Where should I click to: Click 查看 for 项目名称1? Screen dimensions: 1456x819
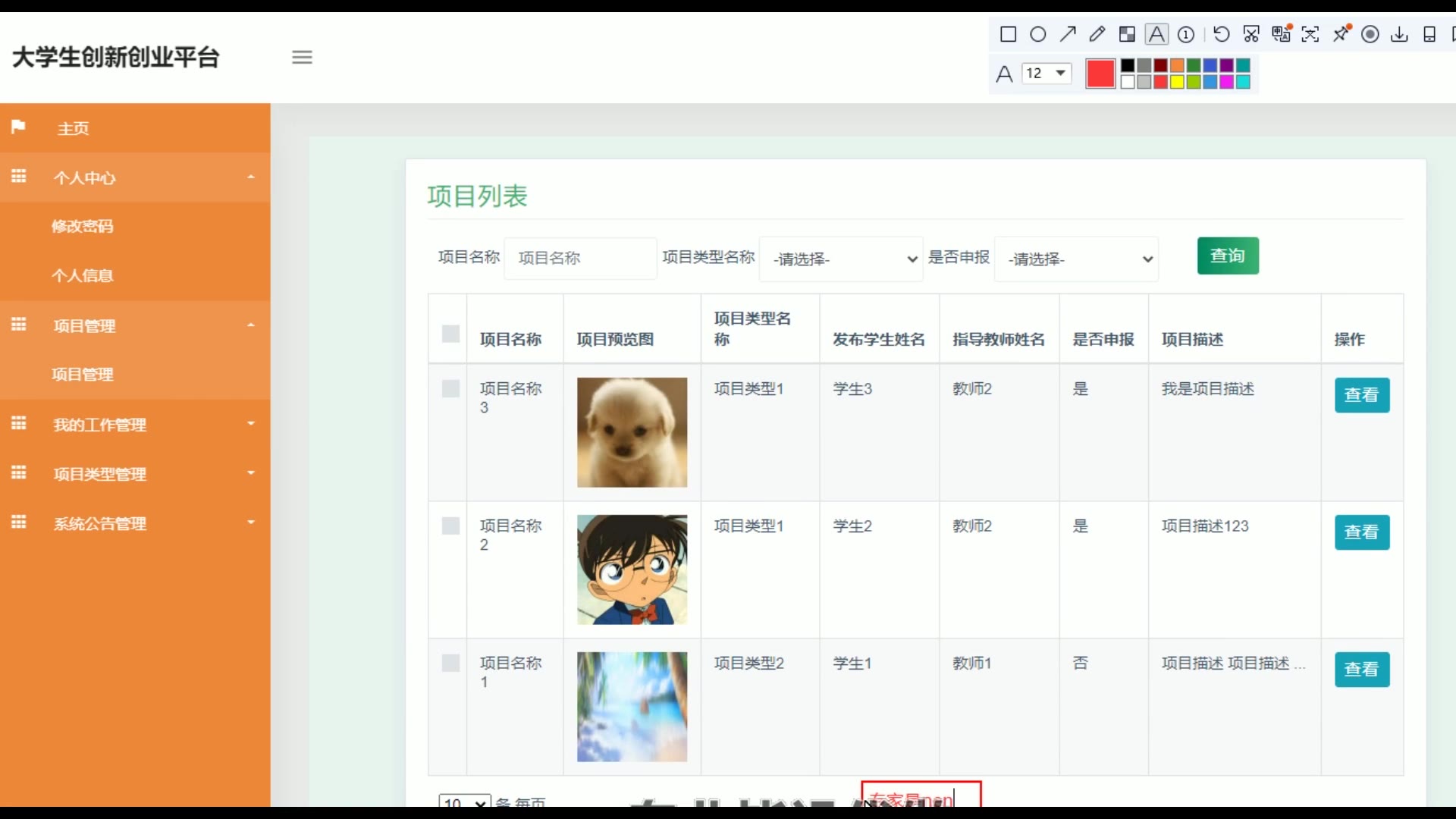pyautogui.click(x=1362, y=670)
